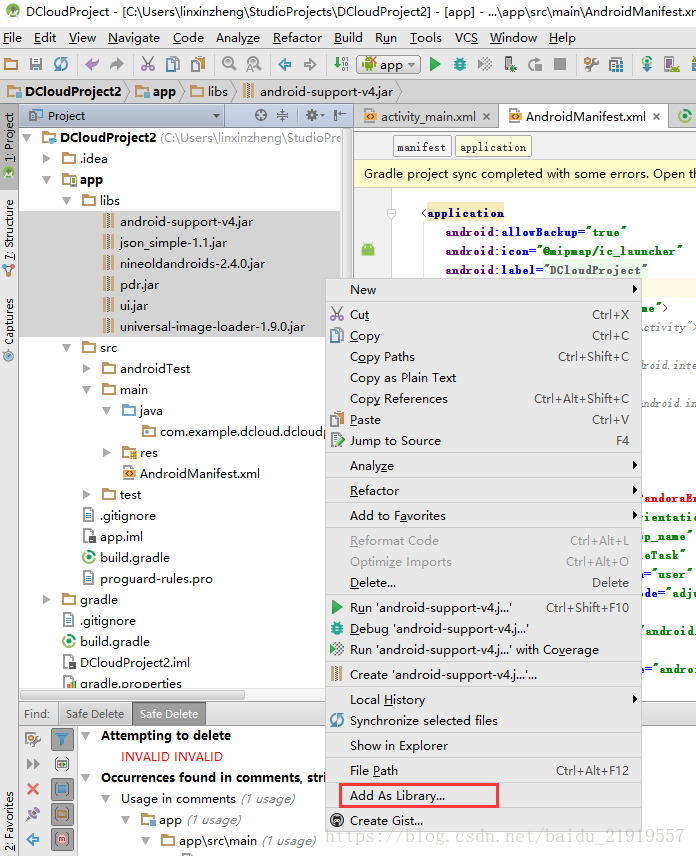Image resolution: width=696 pixels, height=856 pixels.
Task: Click Run with Coverage toolbar icon
Action: (485, 64)
